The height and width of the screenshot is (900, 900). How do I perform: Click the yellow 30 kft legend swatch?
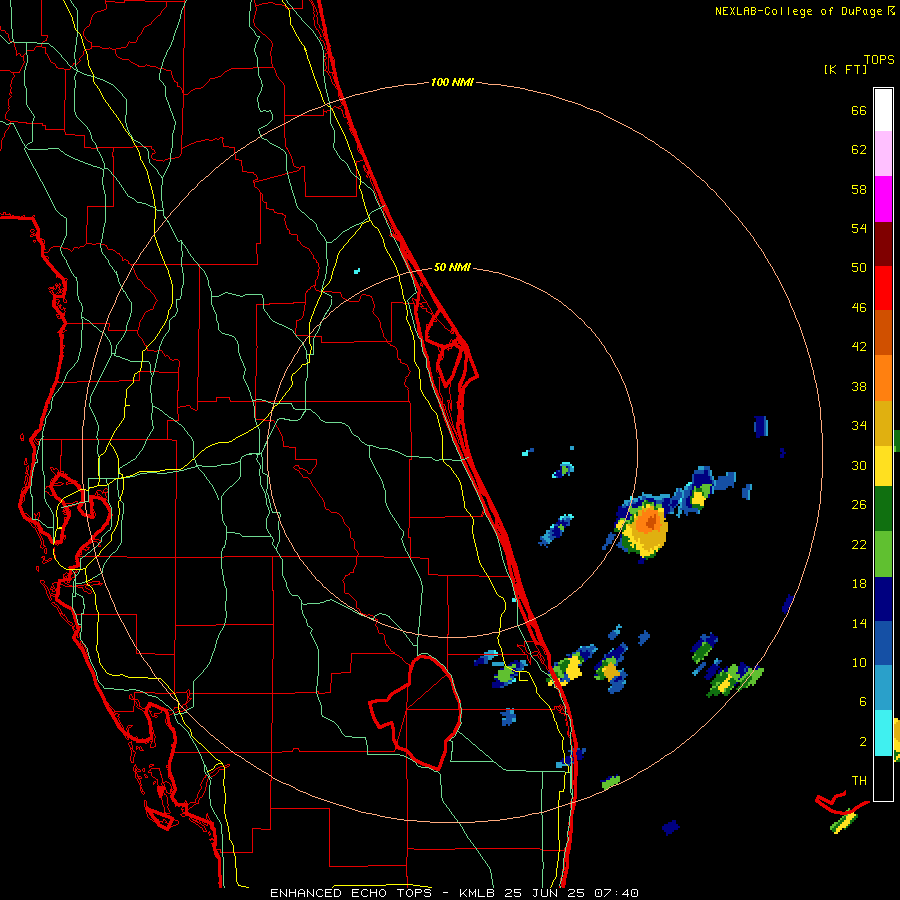[x=883, y=466]
